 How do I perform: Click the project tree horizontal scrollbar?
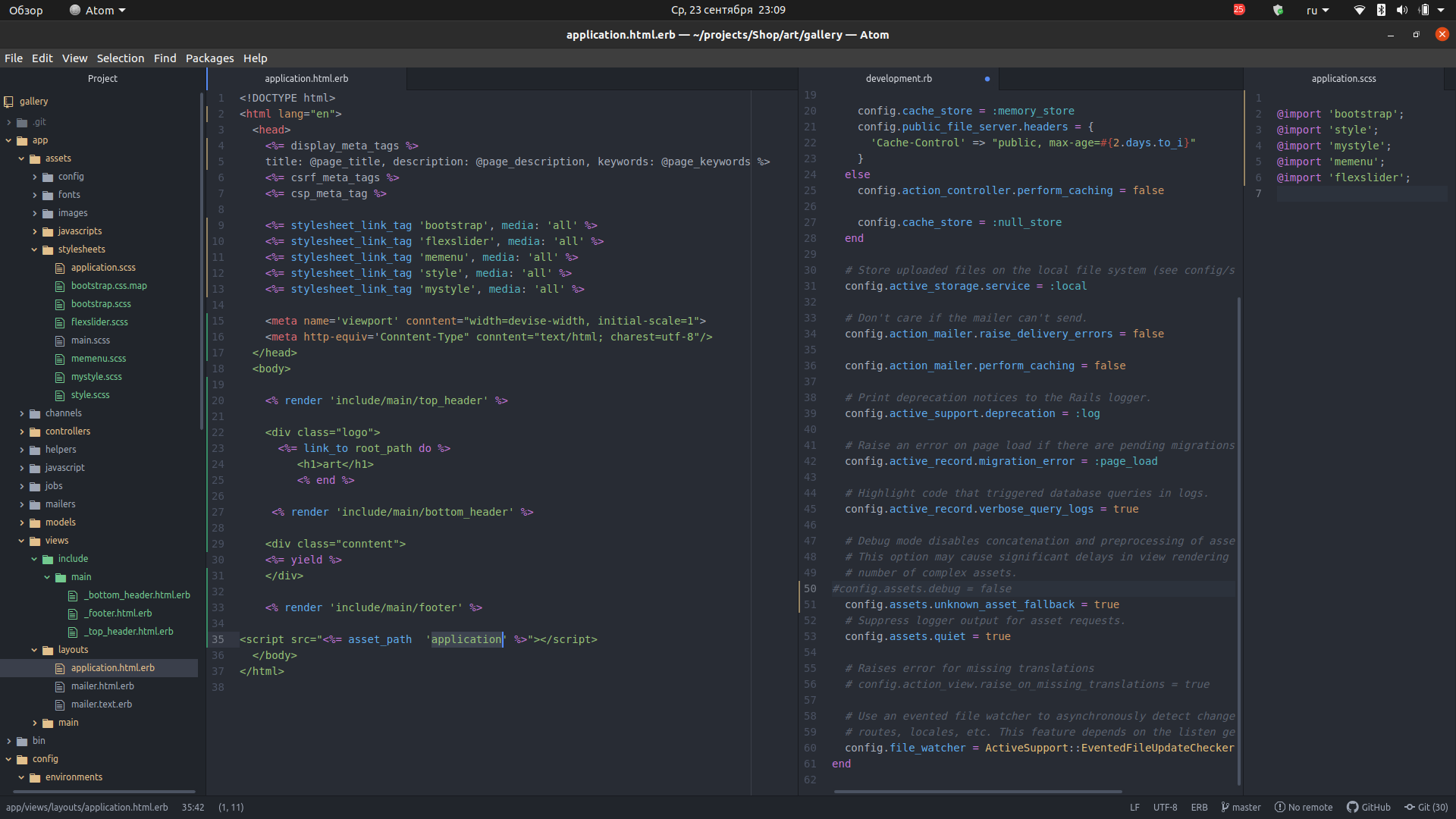[104, 792]
